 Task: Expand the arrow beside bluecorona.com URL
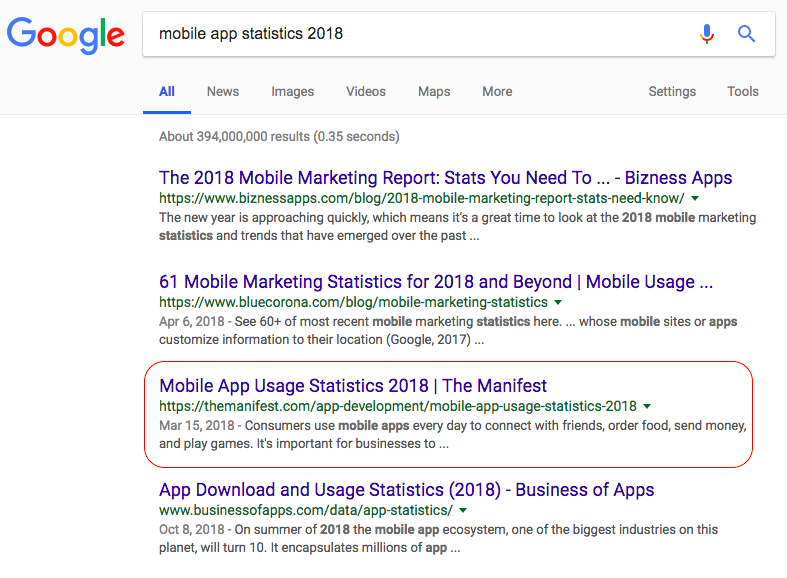[558, 302]
